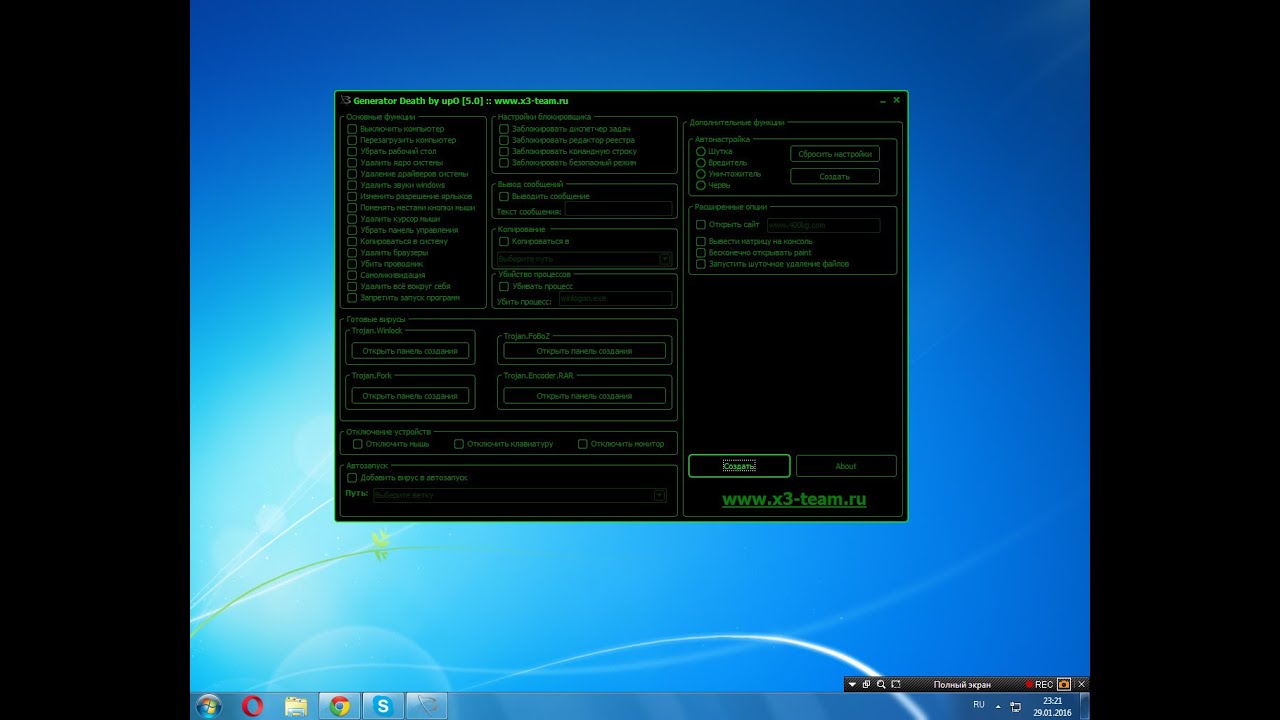Image resolution: width=1280 pixels, height=720 pixels.
Task: Click the 'Убить процесс' winlogon.exe field
Action: tap(615, 299)
